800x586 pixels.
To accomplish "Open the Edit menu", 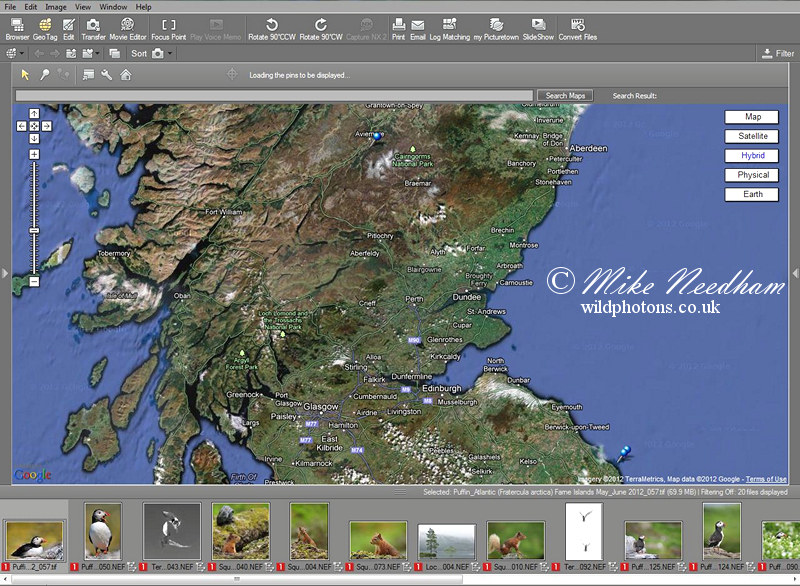I will (x=31, y=7).
